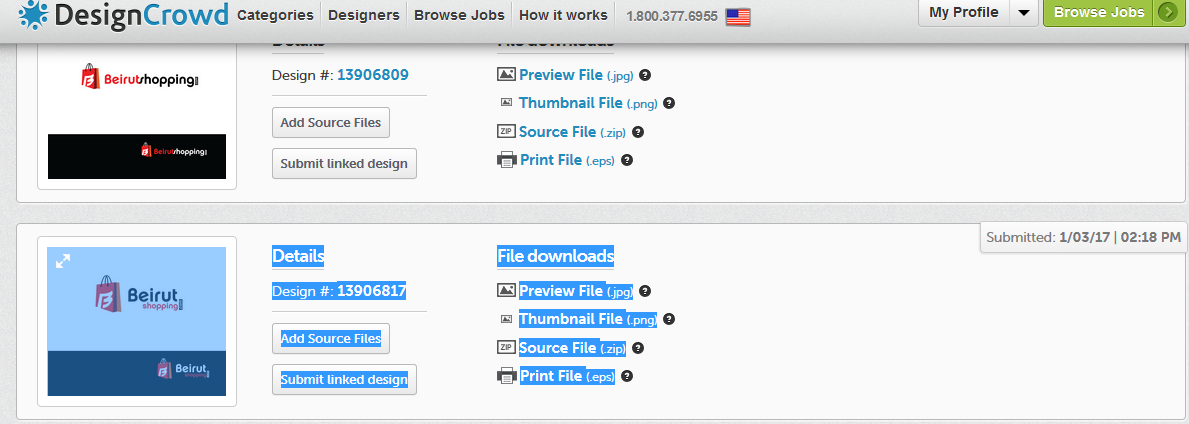Download Source File (.zip) of design 13906809
The image size is (1189, 424).
point(572,132)
